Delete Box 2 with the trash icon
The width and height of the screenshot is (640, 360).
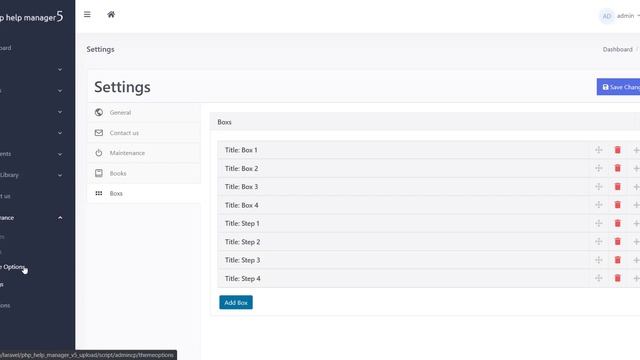pyautogui.click(x=618, y=168)
